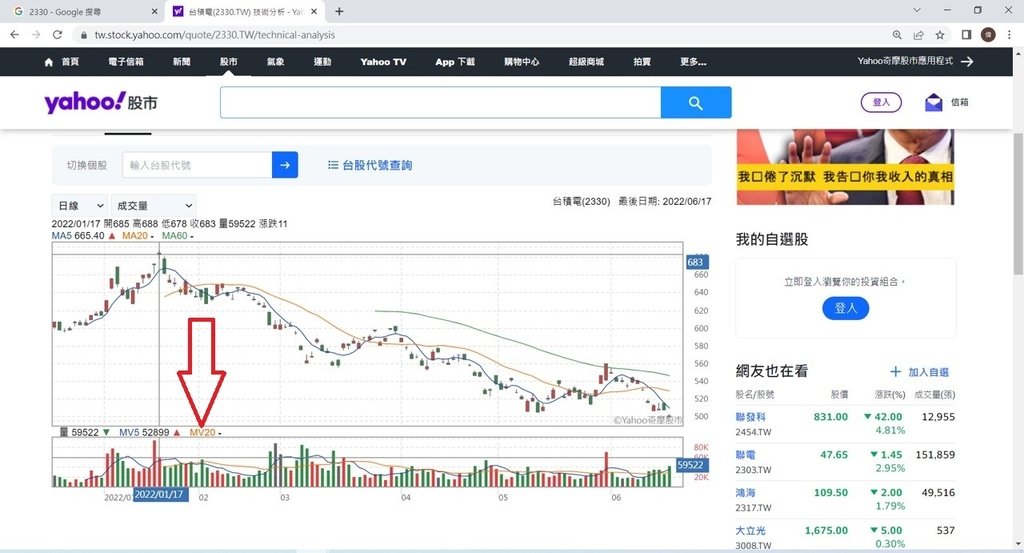The image size is (1024, 553).
Task: Click the MA60 legend label
Action: (174, 236)
